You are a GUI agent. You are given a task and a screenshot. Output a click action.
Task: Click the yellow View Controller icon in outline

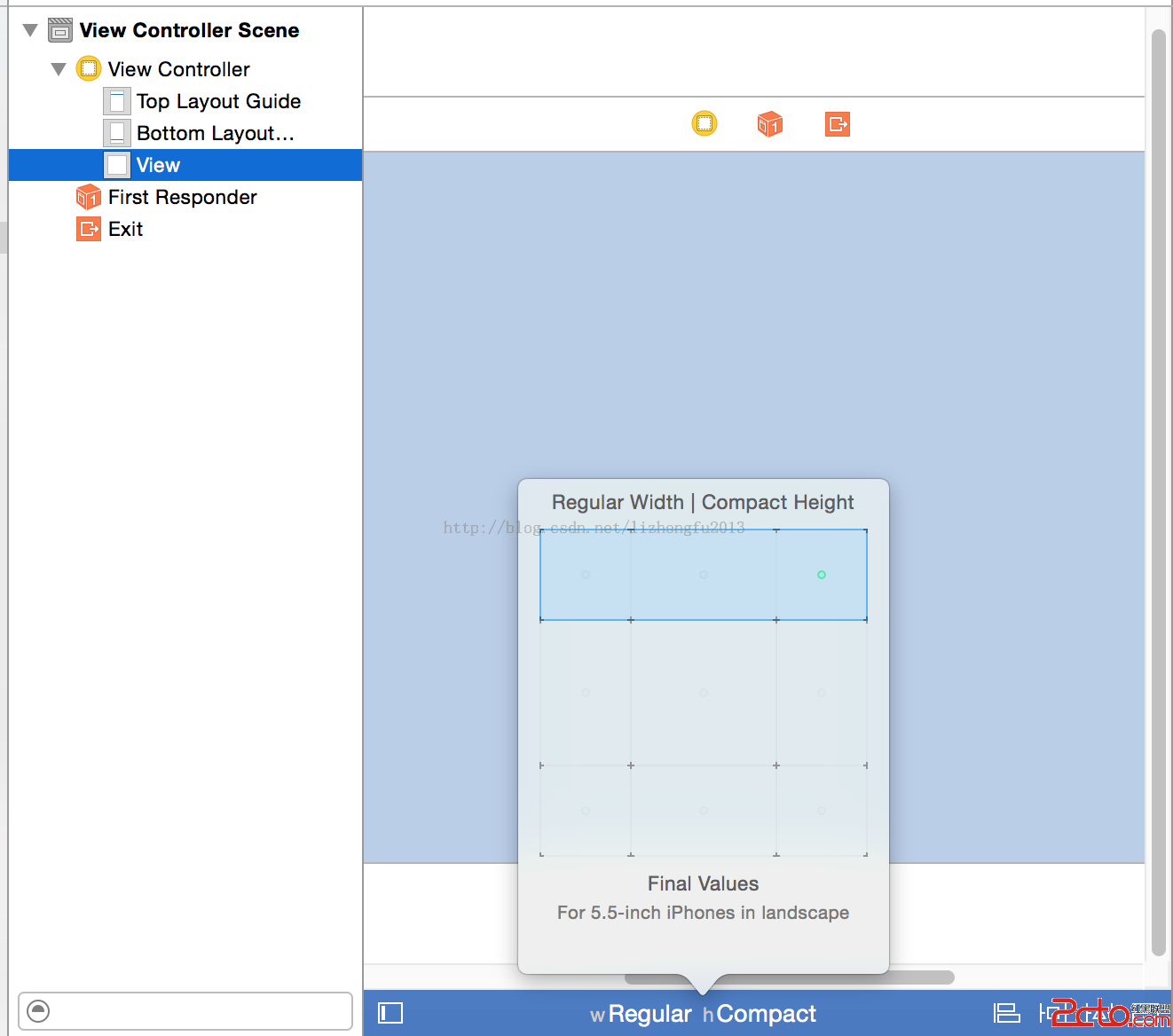click(x=89, y=68)
